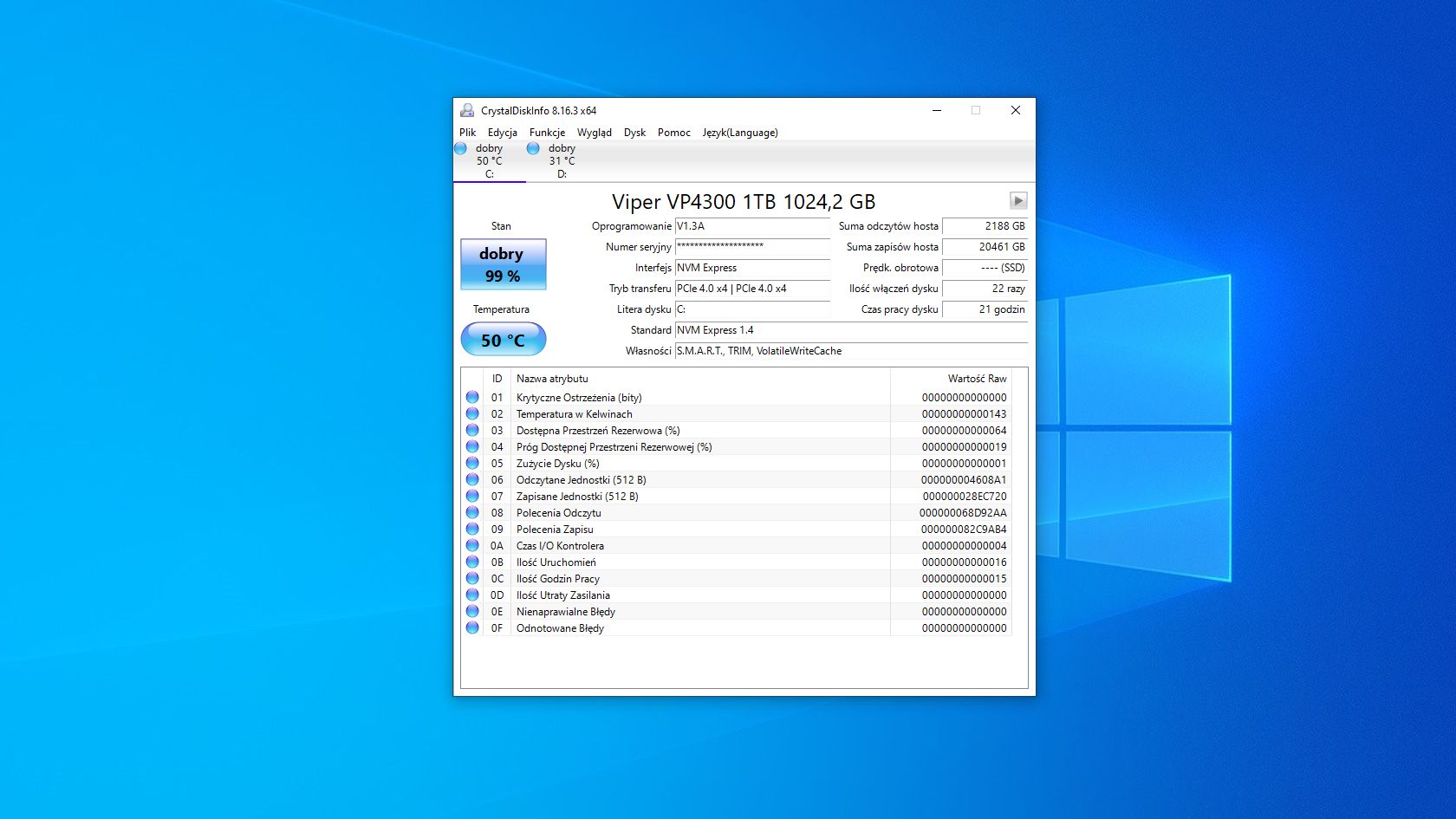Select attribute name Temperatura w Kelwinach
This screenshot has height=819, width=1456.
[x=575, y=414]
